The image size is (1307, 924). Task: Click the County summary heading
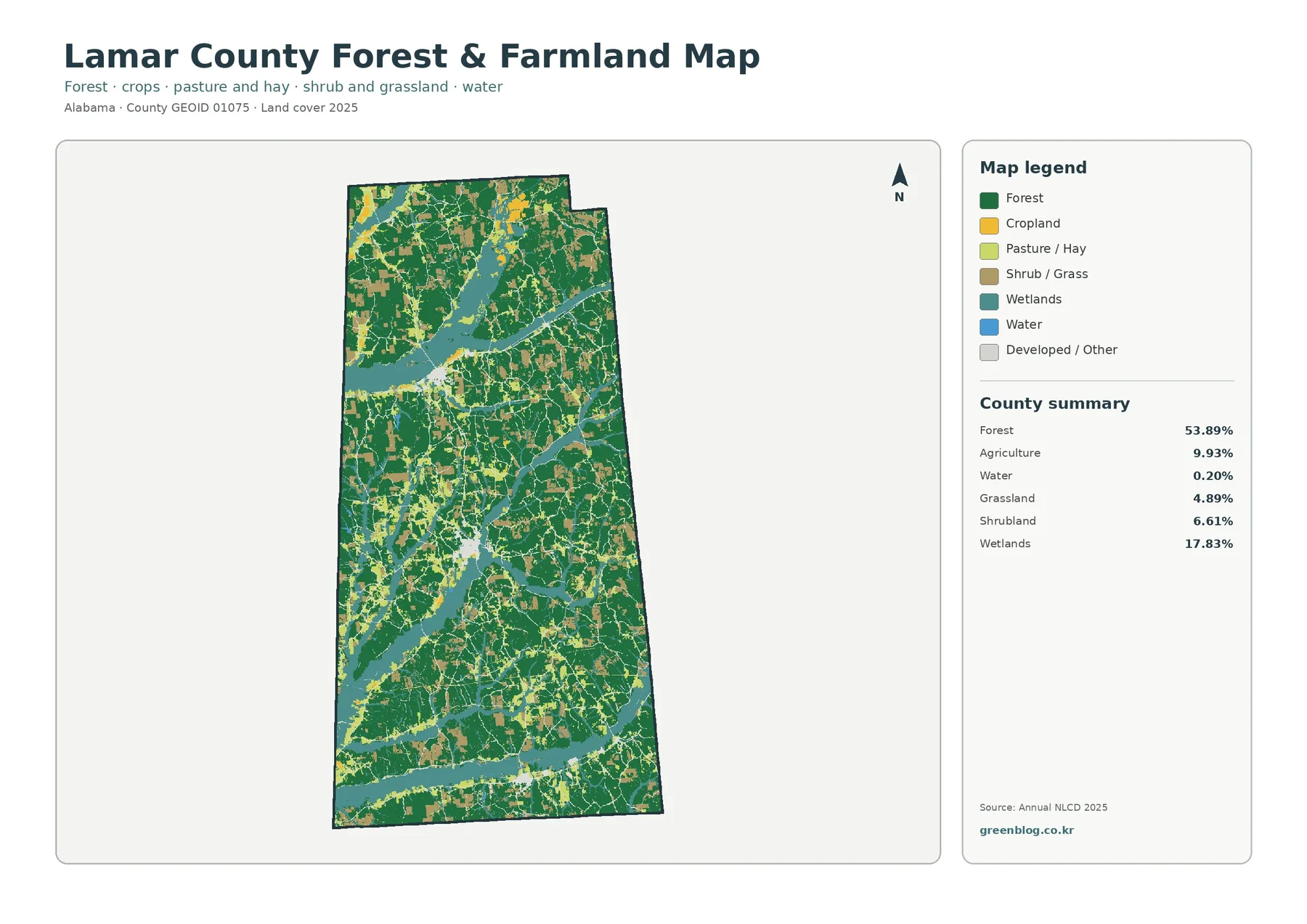1054,404
